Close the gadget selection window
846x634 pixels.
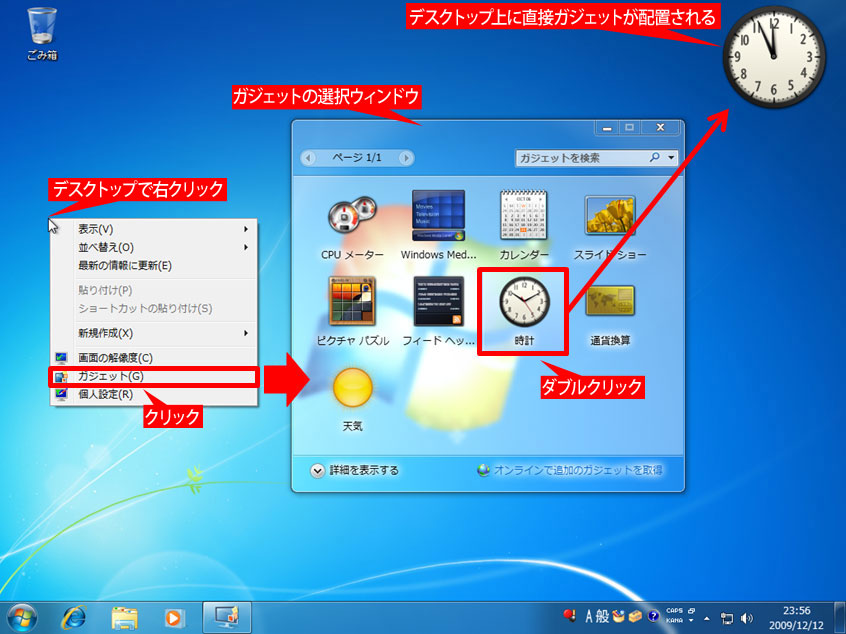pos(660,128)
